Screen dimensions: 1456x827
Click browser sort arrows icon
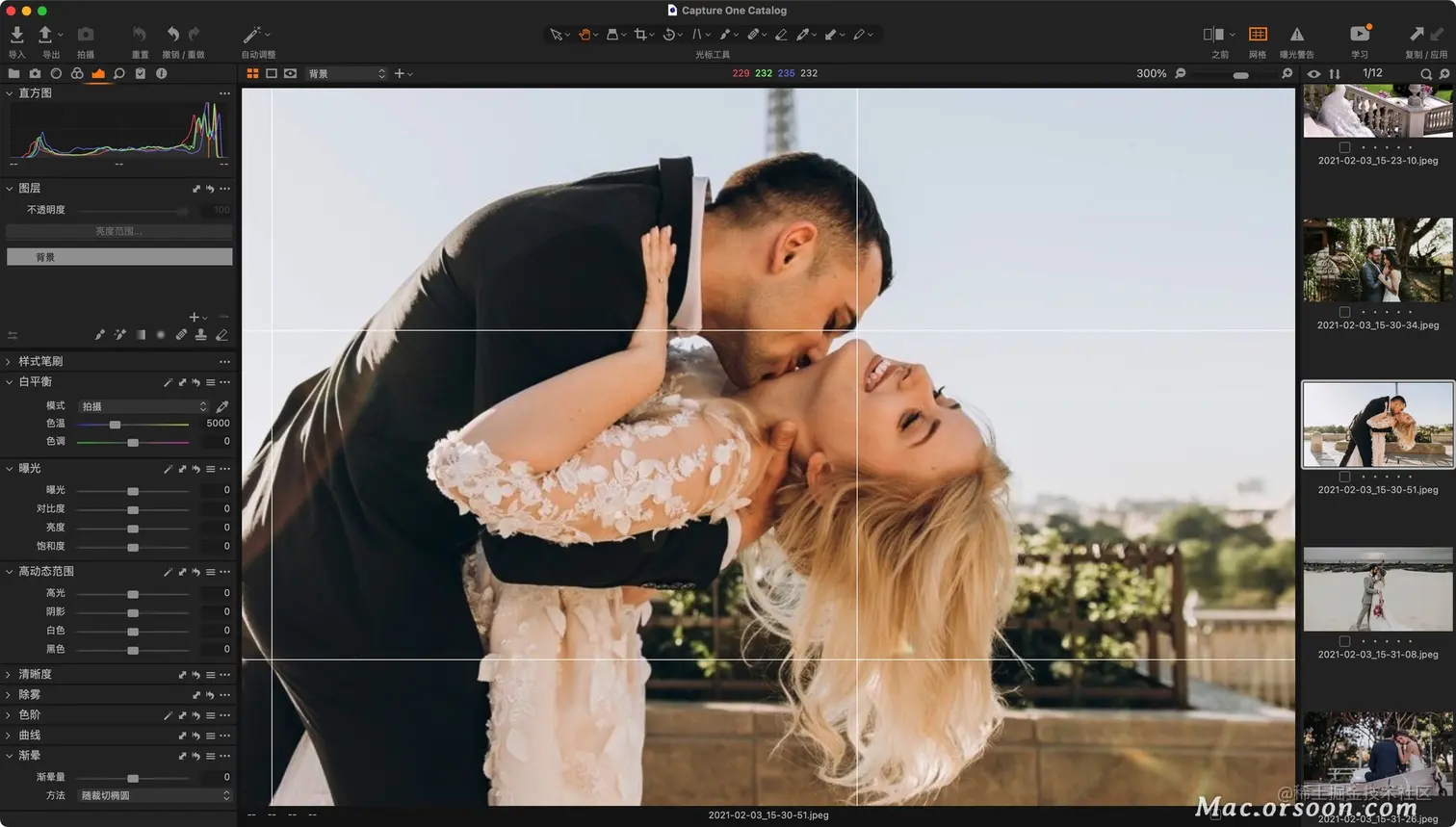[x=1335, y=74]
